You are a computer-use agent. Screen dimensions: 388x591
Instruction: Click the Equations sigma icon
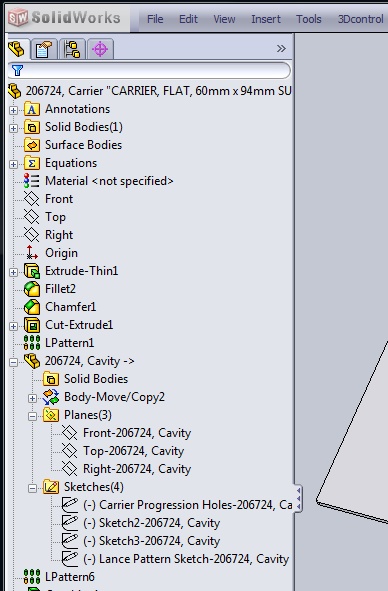click(x=32, y=163)
